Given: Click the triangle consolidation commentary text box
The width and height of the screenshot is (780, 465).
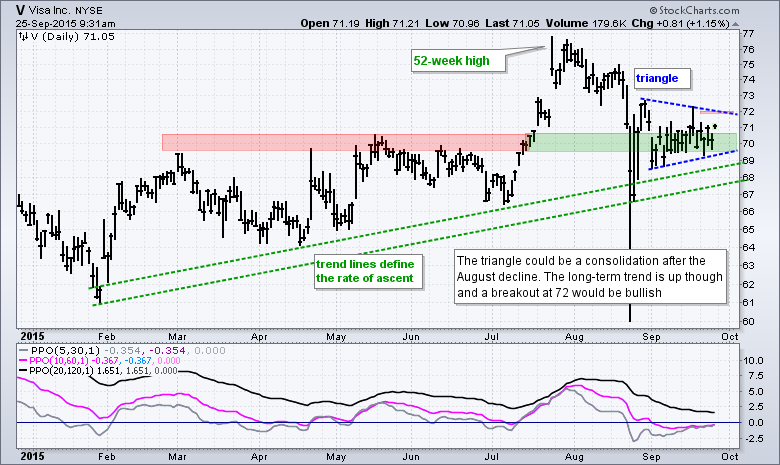Looking at the screenshot, I should 589,277.
